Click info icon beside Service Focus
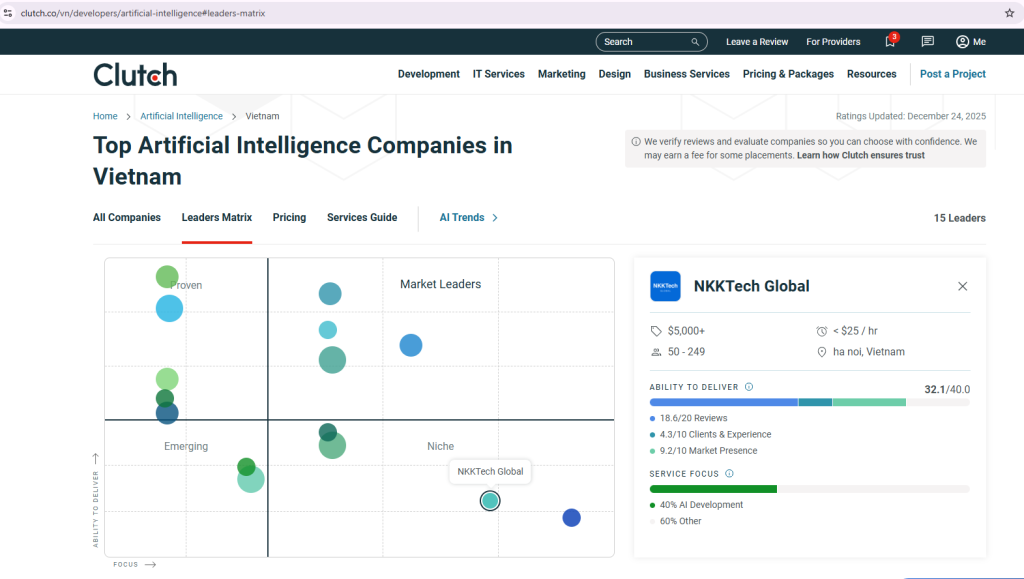This screenshot has width=1024, height=579. pos(729,474)
